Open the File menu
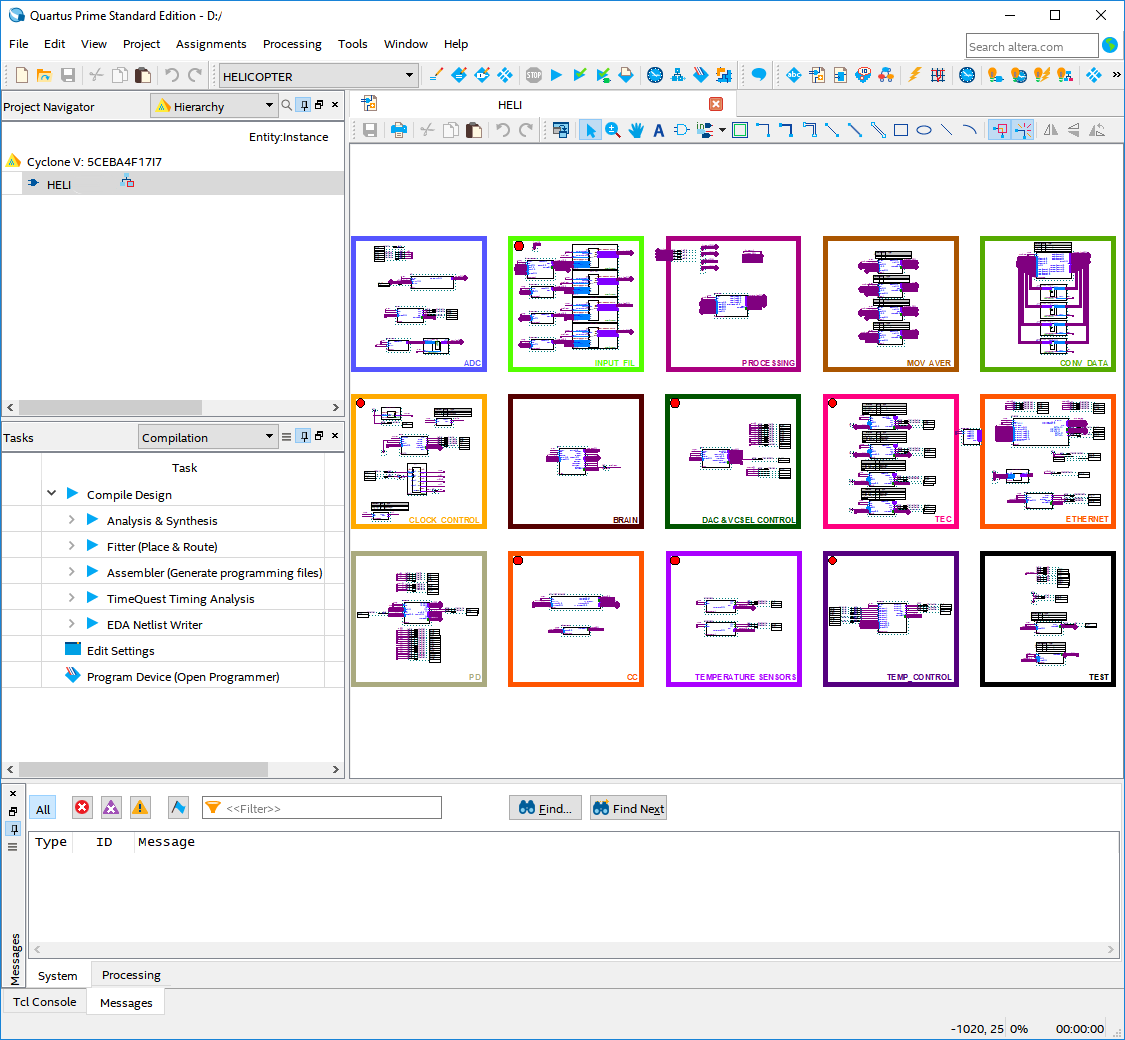This screenshot has height=1040, width=1125. pos(19,44)
